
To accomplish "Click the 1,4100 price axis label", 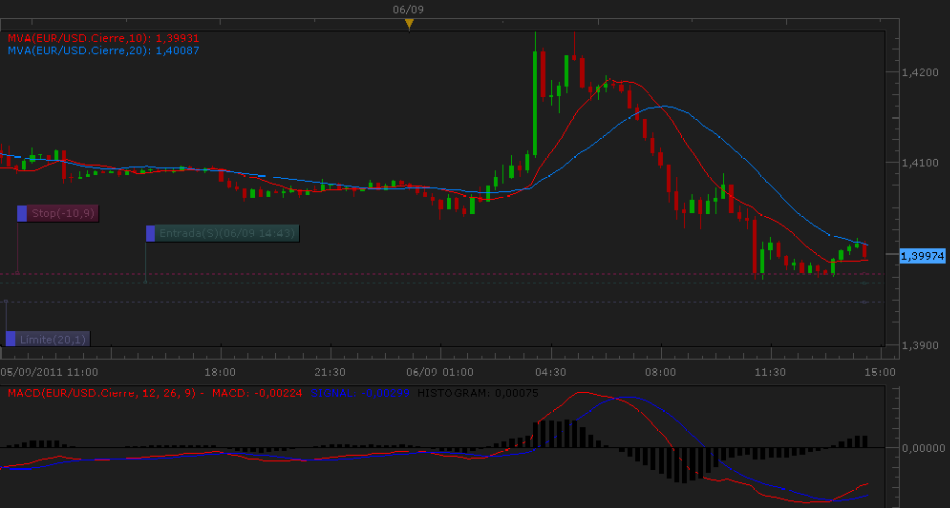I will 919,163.
